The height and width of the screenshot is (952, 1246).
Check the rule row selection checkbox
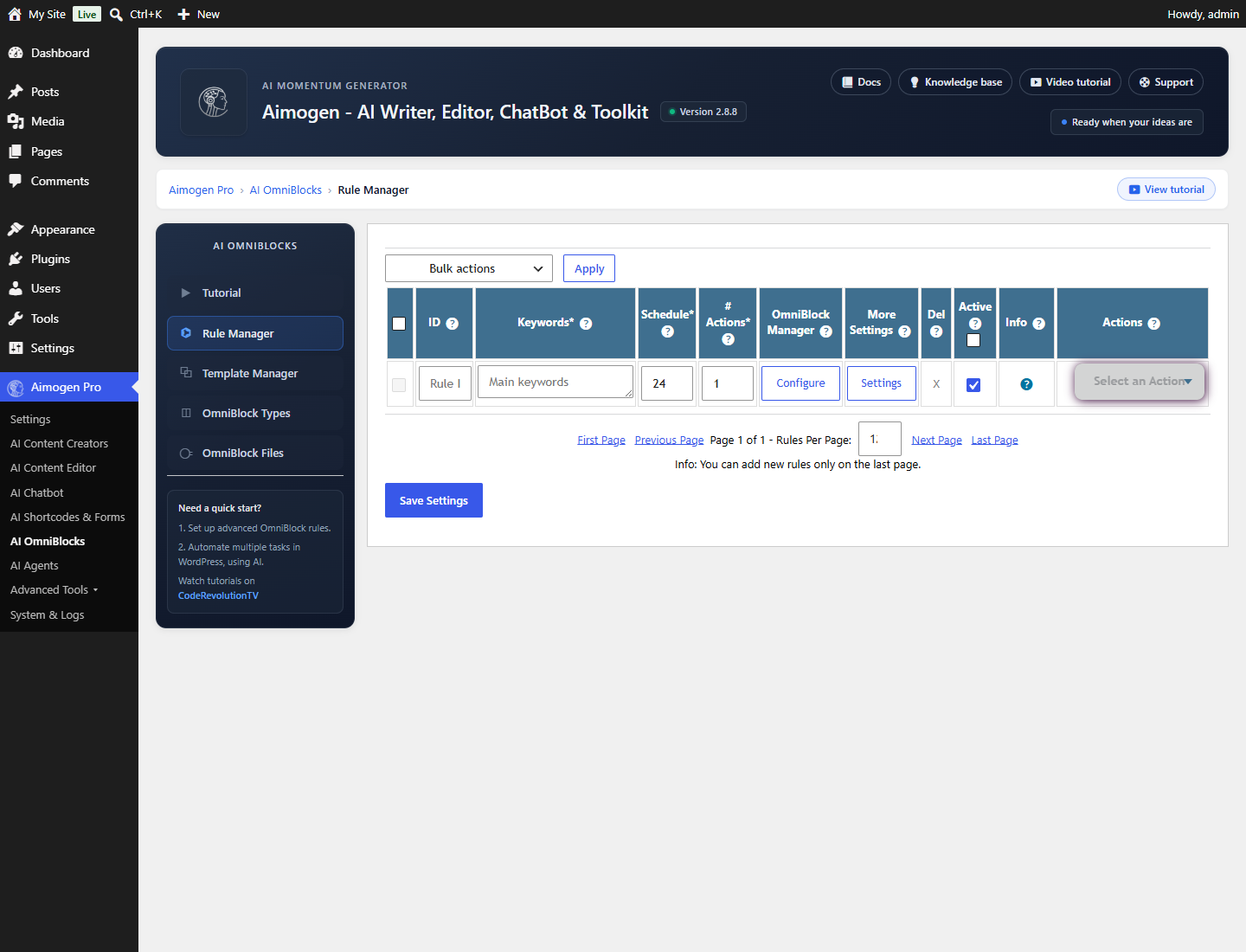click(399, 385)
